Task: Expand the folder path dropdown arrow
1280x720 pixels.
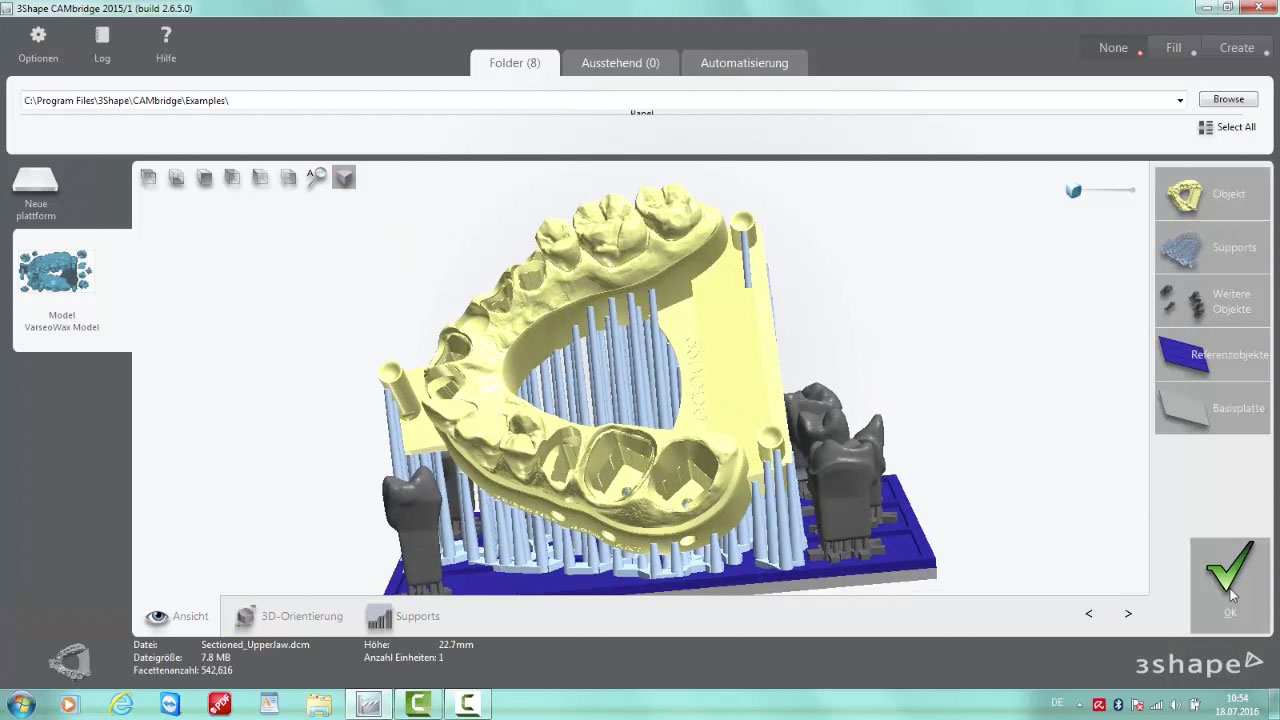Action: click(x=1180, y=100)
